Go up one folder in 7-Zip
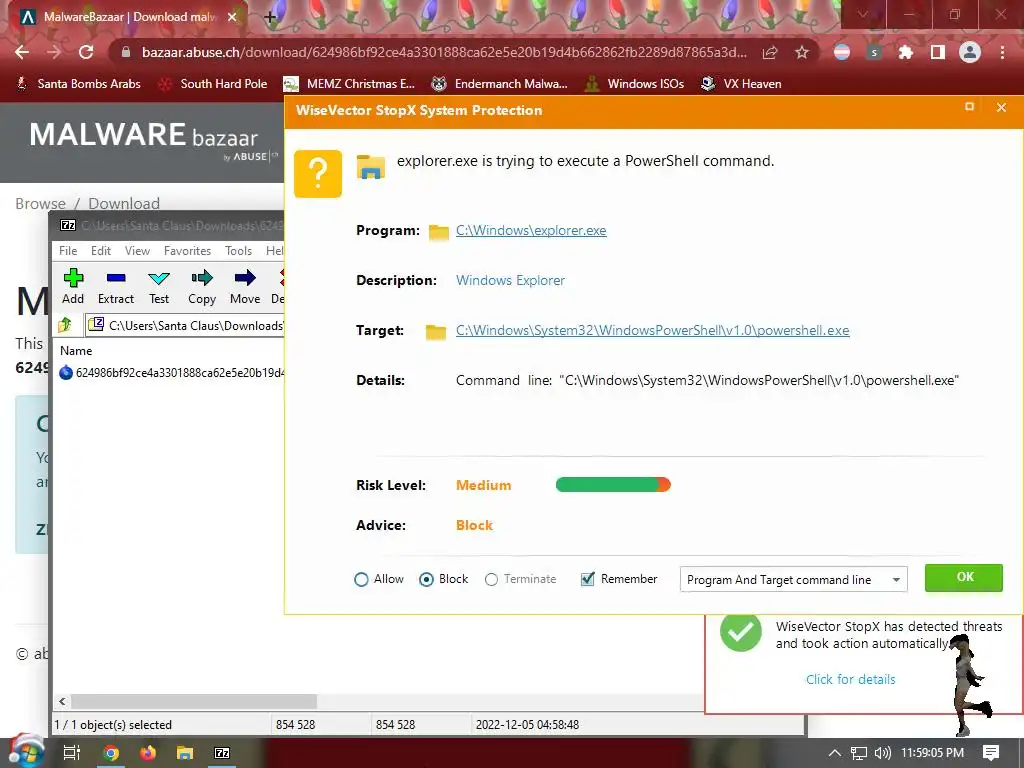The height and width of the screenshot is (768, 1024). point(65,325)
